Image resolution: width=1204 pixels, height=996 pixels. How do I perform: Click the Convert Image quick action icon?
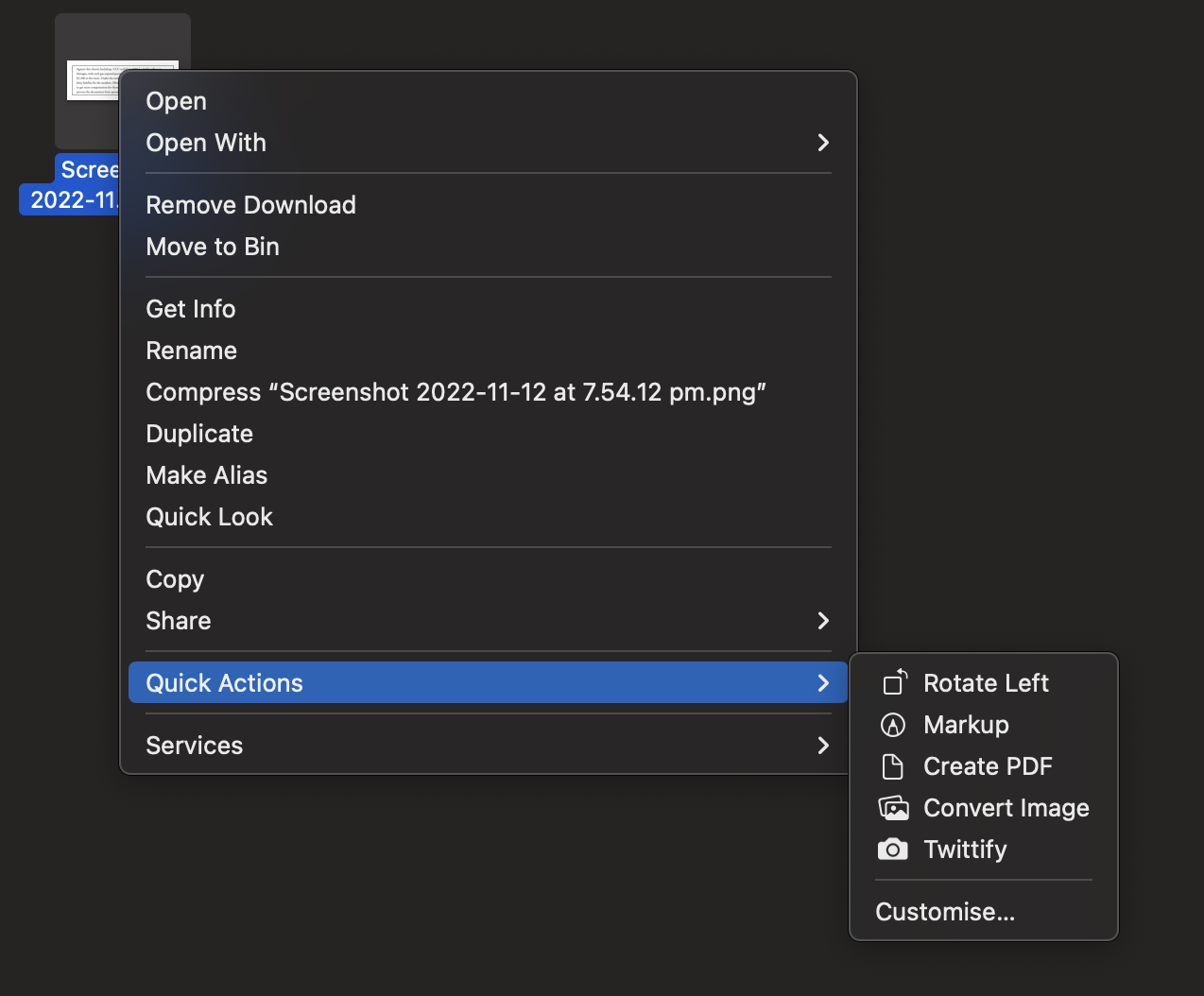(x=893, y=808)
